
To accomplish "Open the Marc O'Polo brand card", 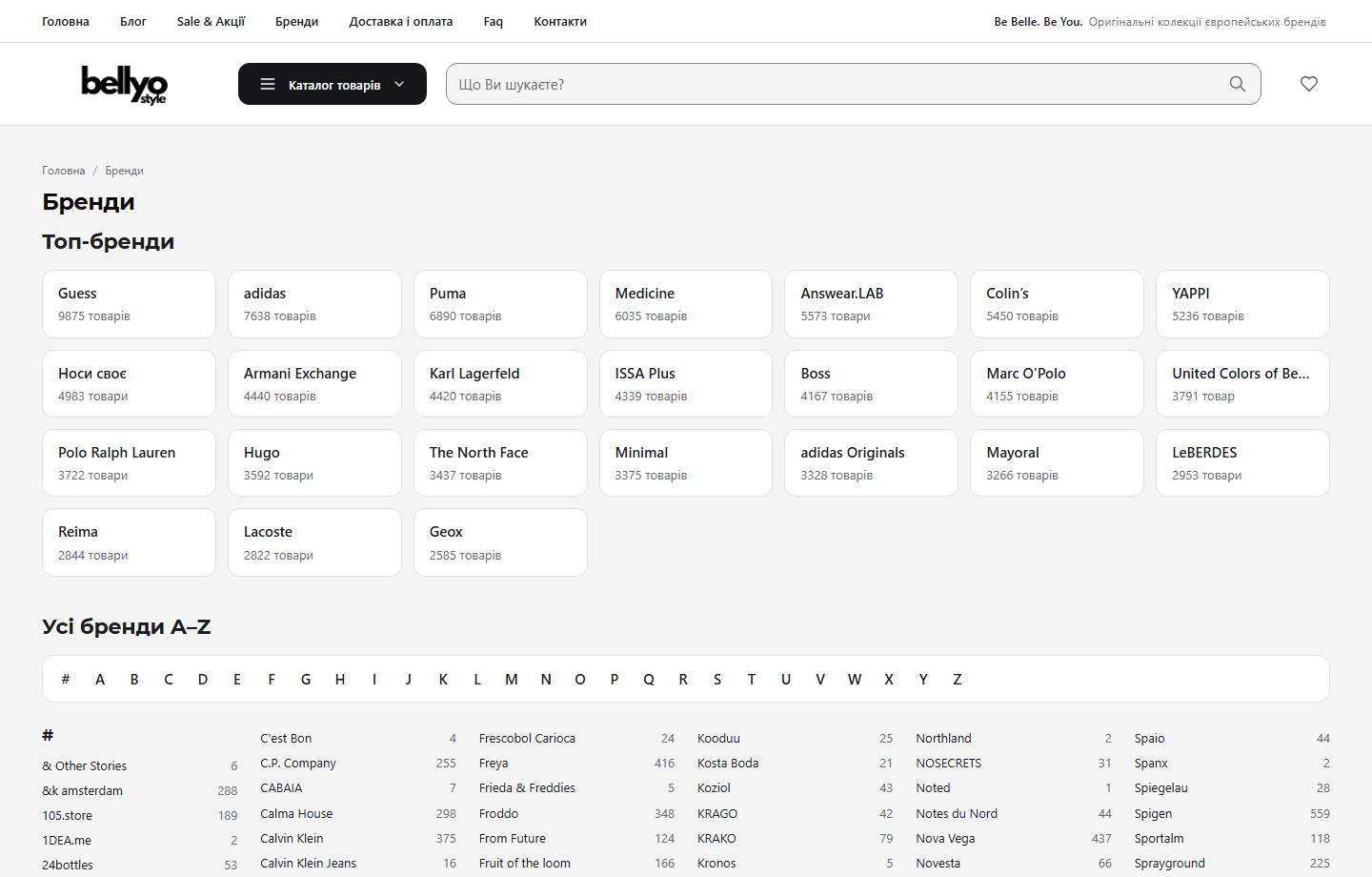I will pos(1057,383).
